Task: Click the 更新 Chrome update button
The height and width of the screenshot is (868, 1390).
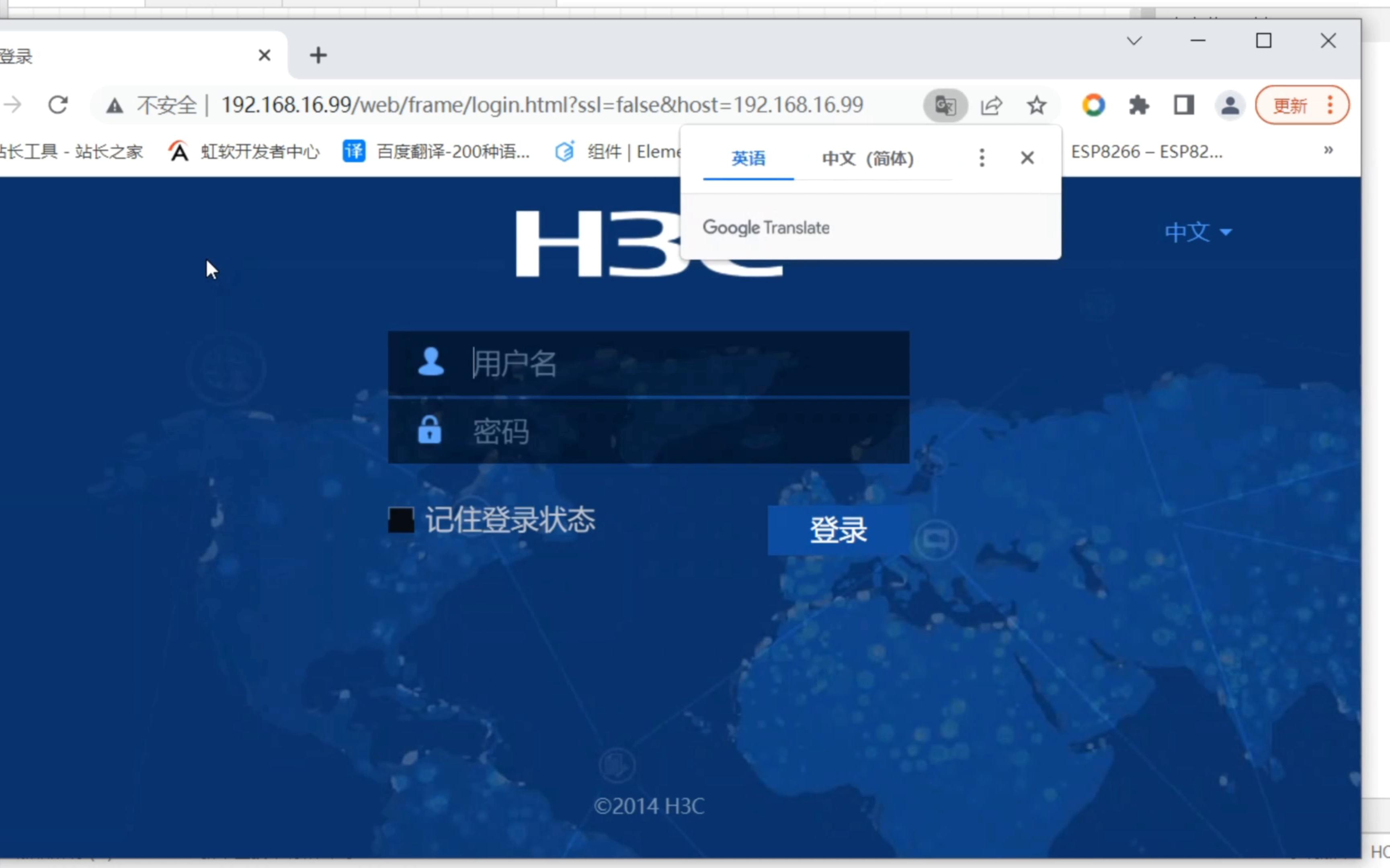Action: 1290,105
